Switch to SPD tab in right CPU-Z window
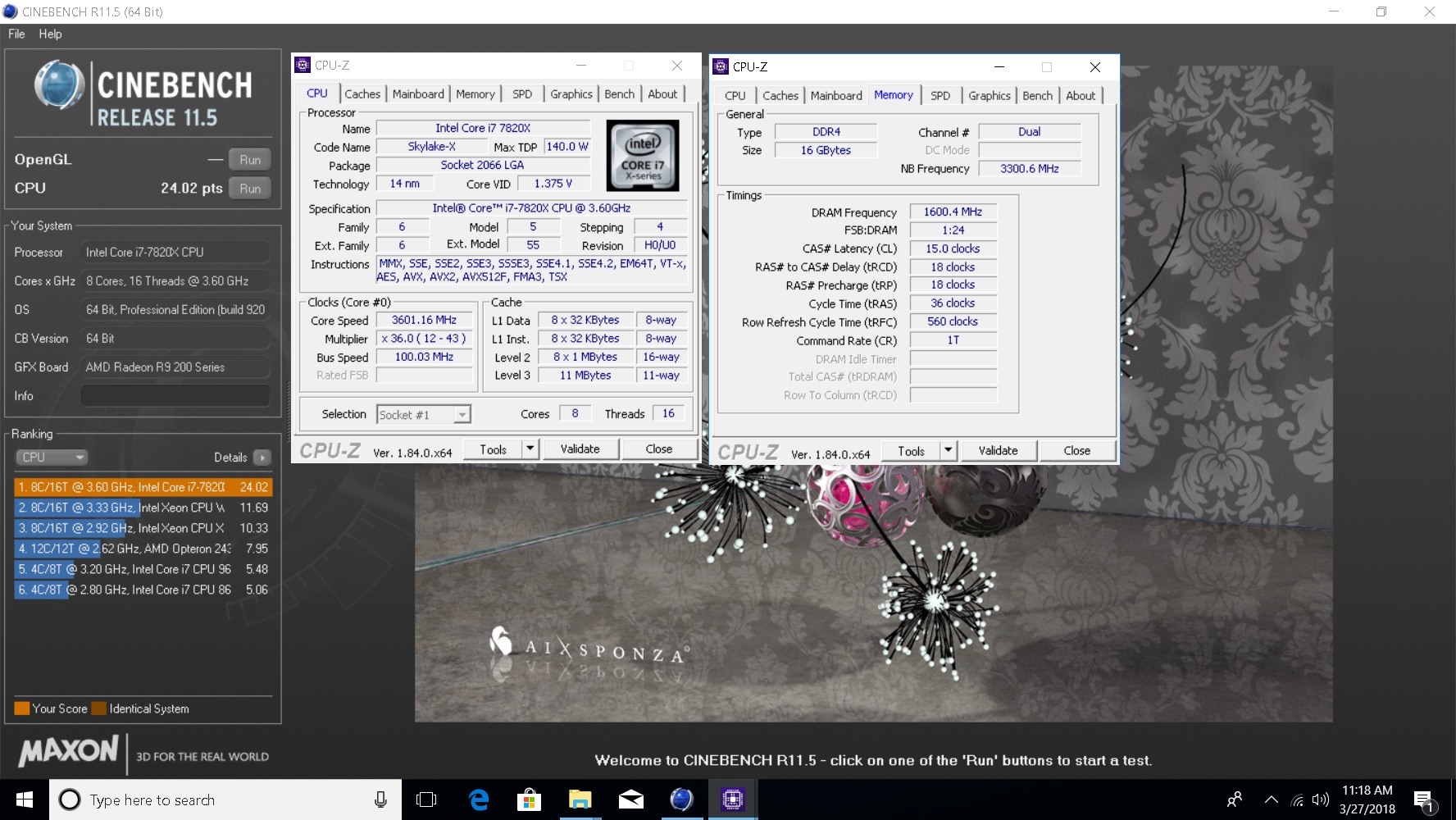The width and height of the screenshot is (1456, 820). click(x=940, y=96)
